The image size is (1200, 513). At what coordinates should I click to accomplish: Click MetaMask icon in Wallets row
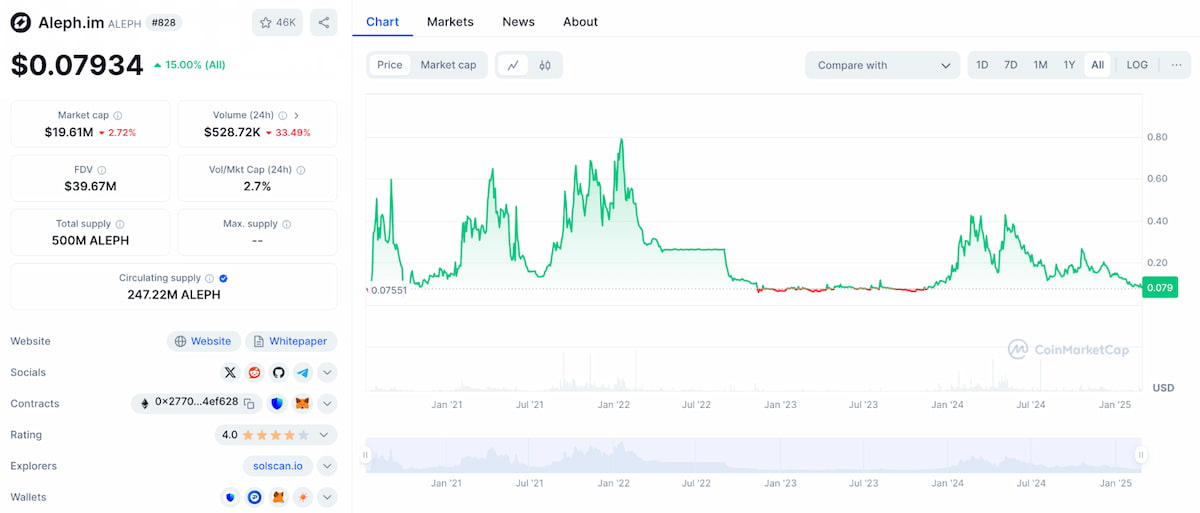278,497
